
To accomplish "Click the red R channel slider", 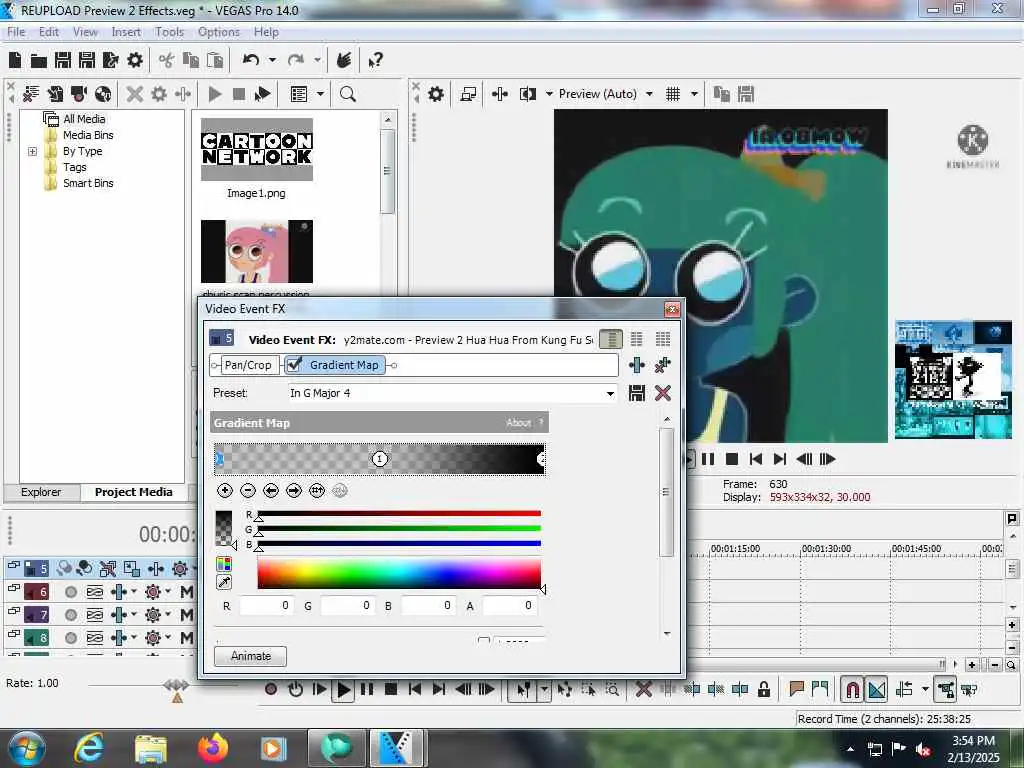I will tap(399, 513).
